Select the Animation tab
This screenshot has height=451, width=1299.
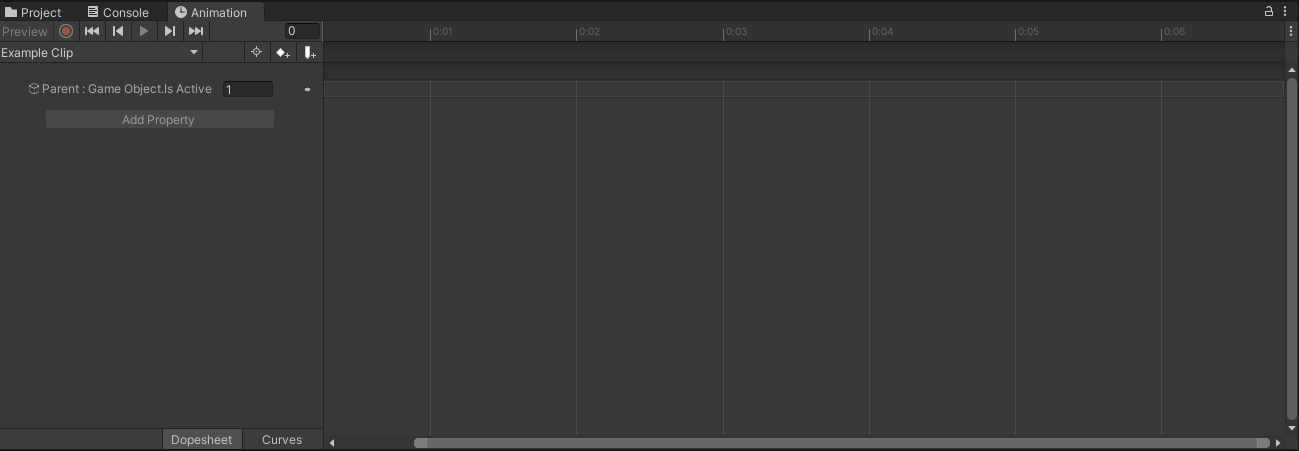(x=211, y=12)
